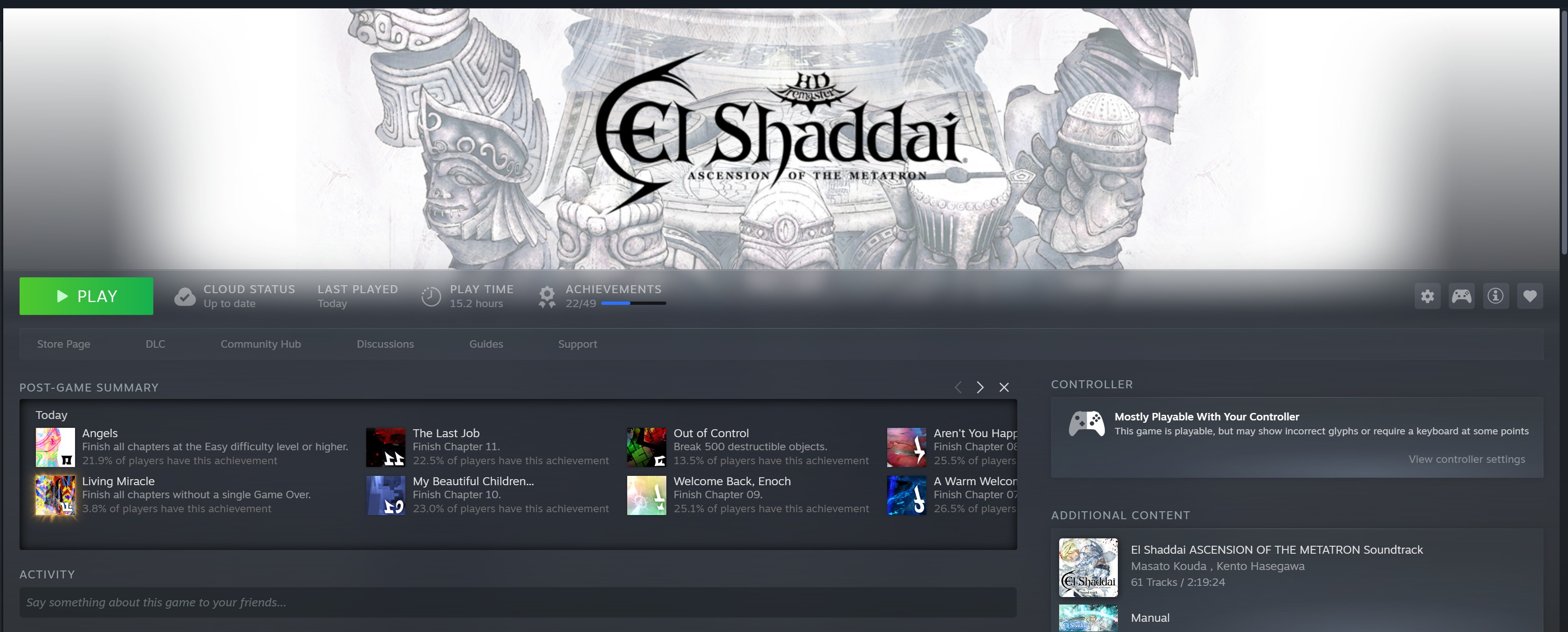Click Out of Control achievement title
The height and width of the screenshot is (632, 1568).
click(711, 433)
